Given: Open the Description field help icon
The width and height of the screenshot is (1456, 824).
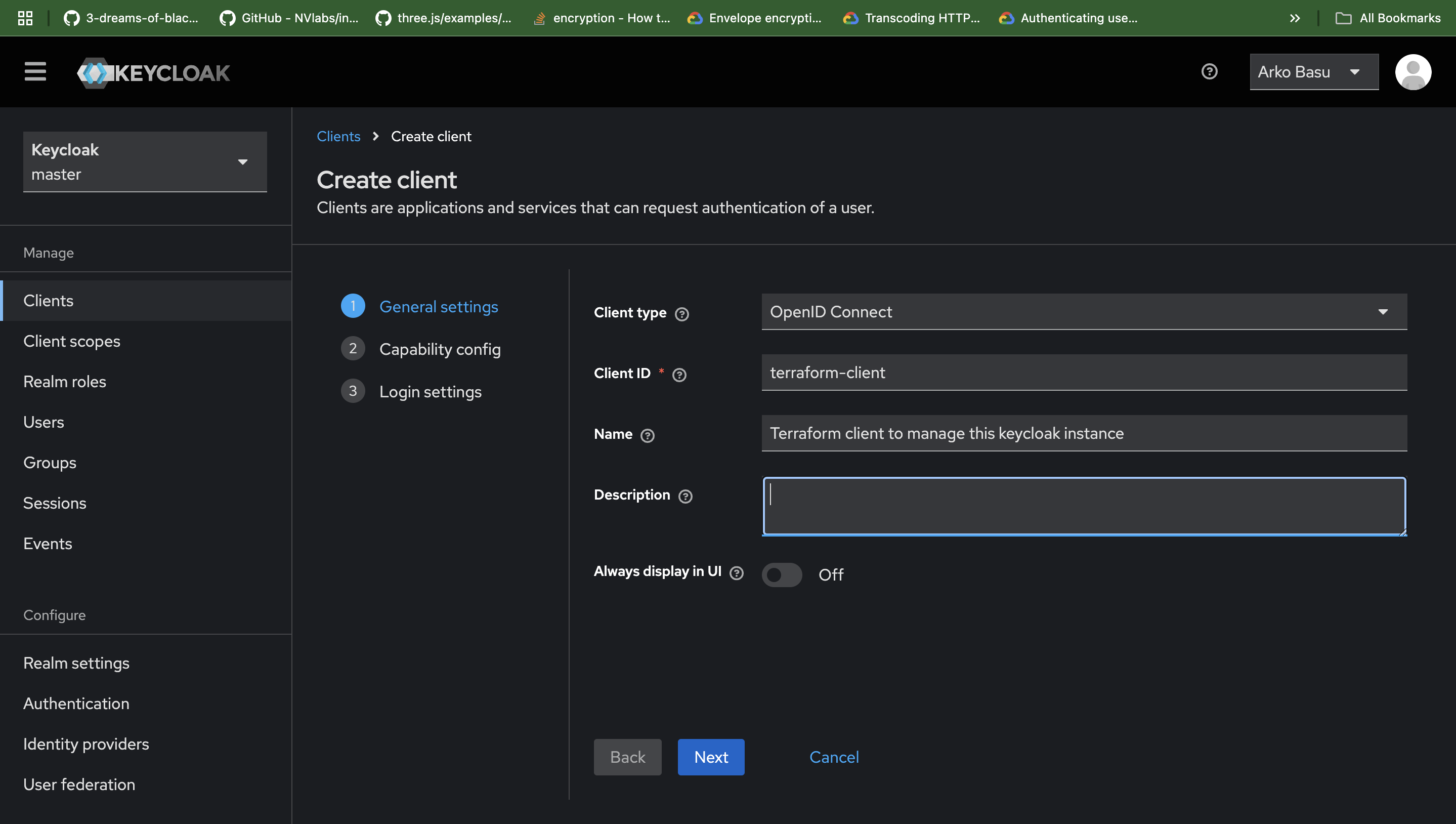Looking at the screenshot, I should point(685,496).
